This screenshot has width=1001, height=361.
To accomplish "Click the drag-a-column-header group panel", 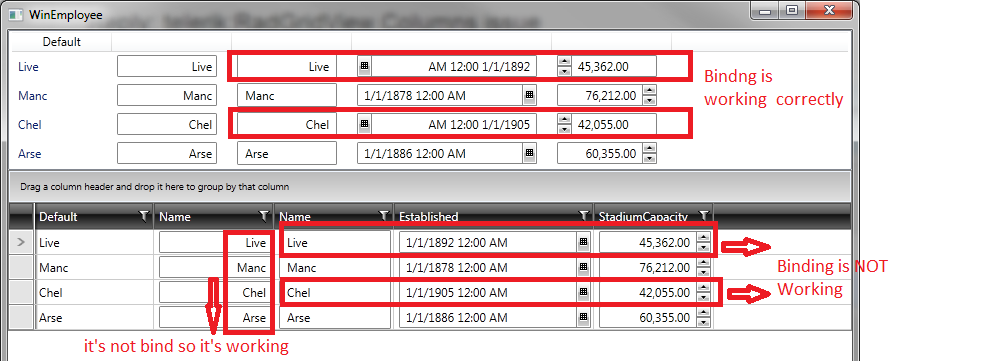I will click(429, 187).
